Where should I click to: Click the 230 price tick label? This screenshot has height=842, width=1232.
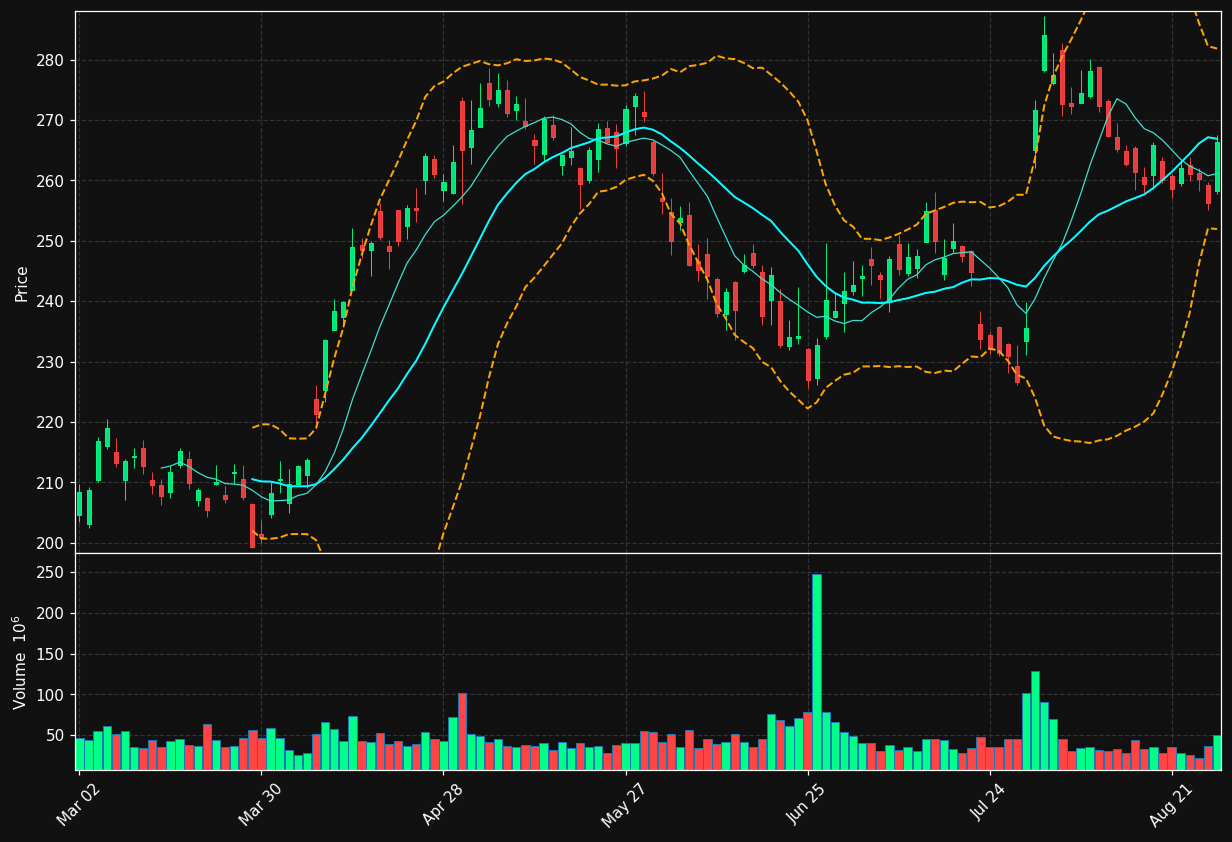[x=51, y=362]
